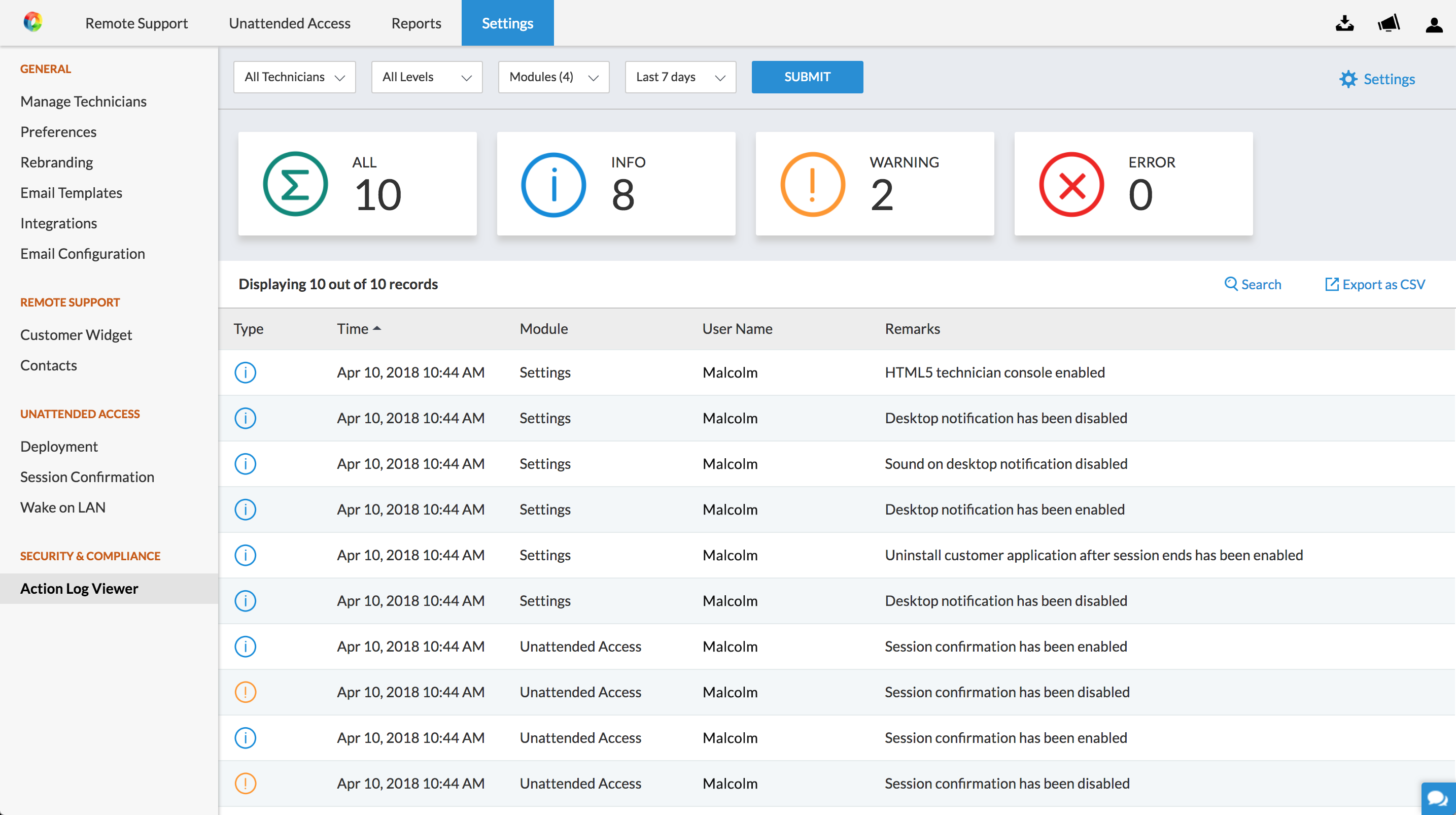
Task: Click 'Displaying 10 out of 10 records' text
Action: pyautogui.click(x=338, y=284)
